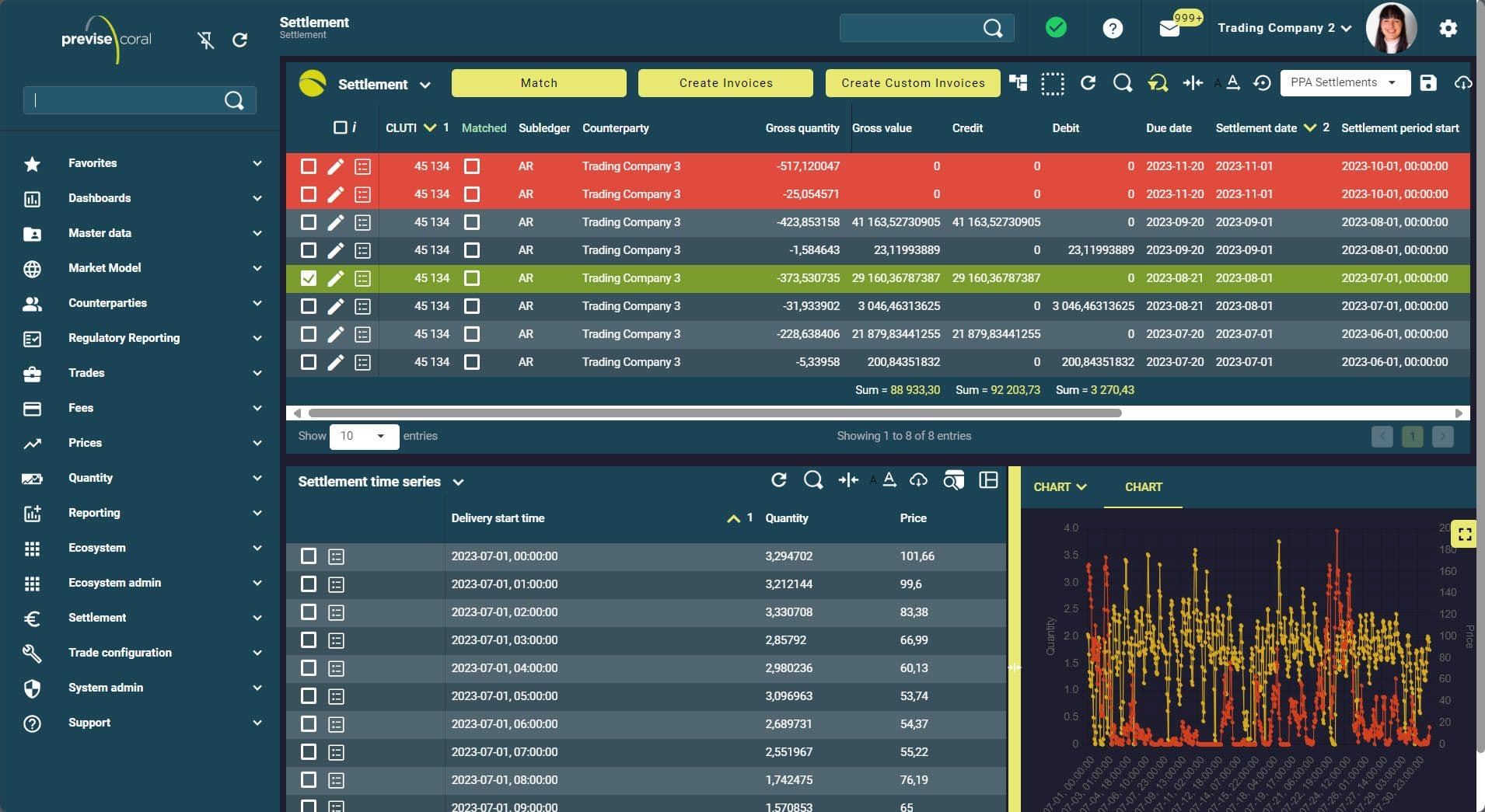
Task: Open the Show entries count dropdown
Action: (364, 436)
